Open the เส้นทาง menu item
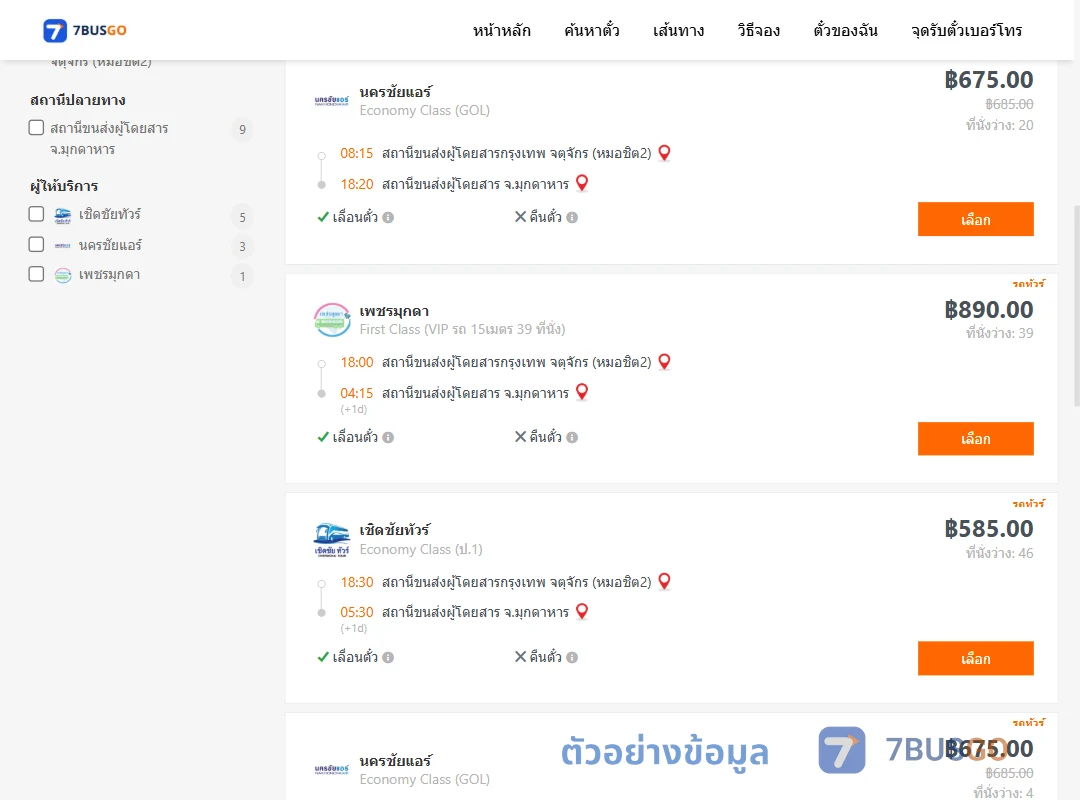 pos(678,30)
